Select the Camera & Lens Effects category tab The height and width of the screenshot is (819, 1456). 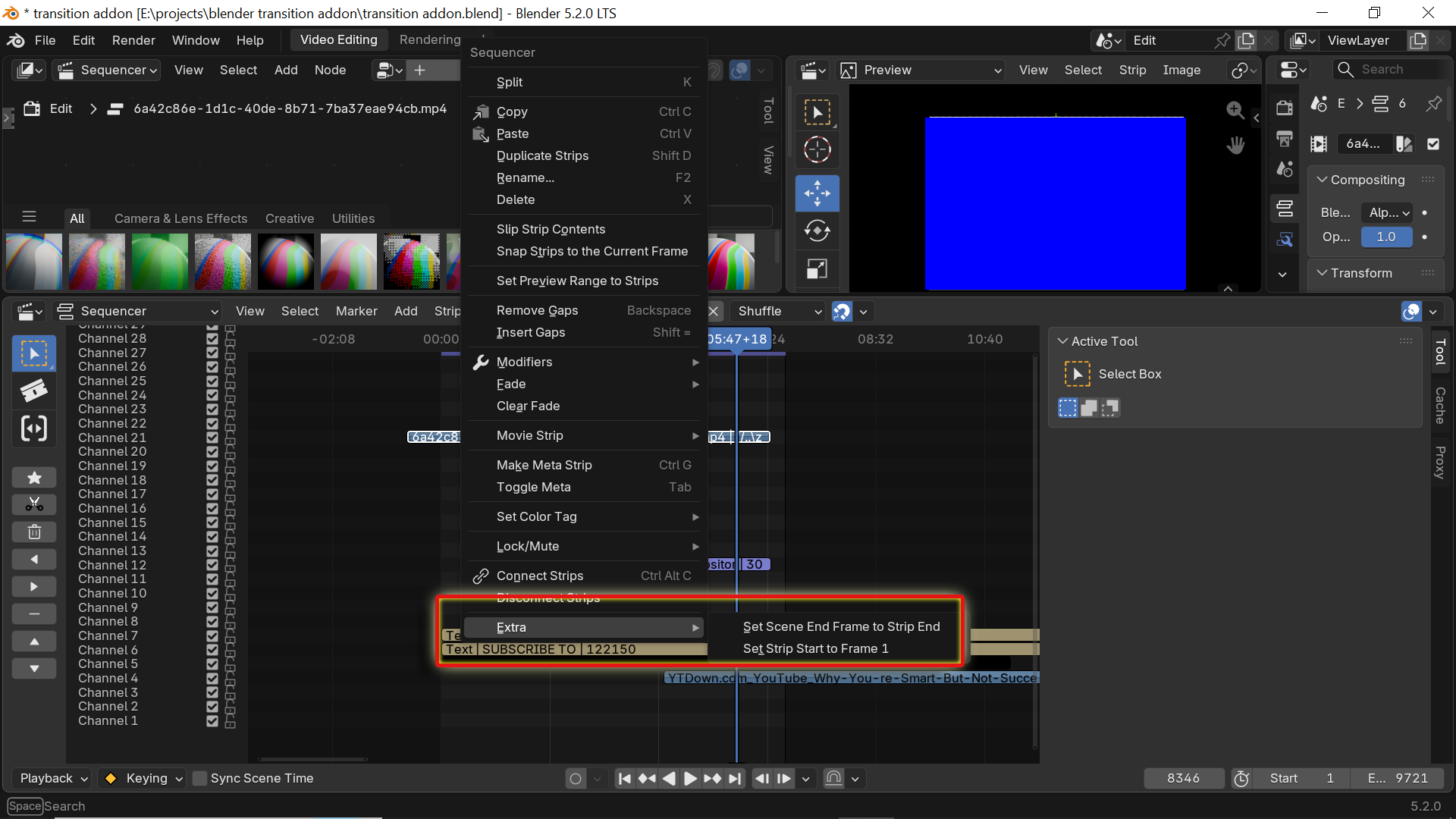click(x=180, y=218)
